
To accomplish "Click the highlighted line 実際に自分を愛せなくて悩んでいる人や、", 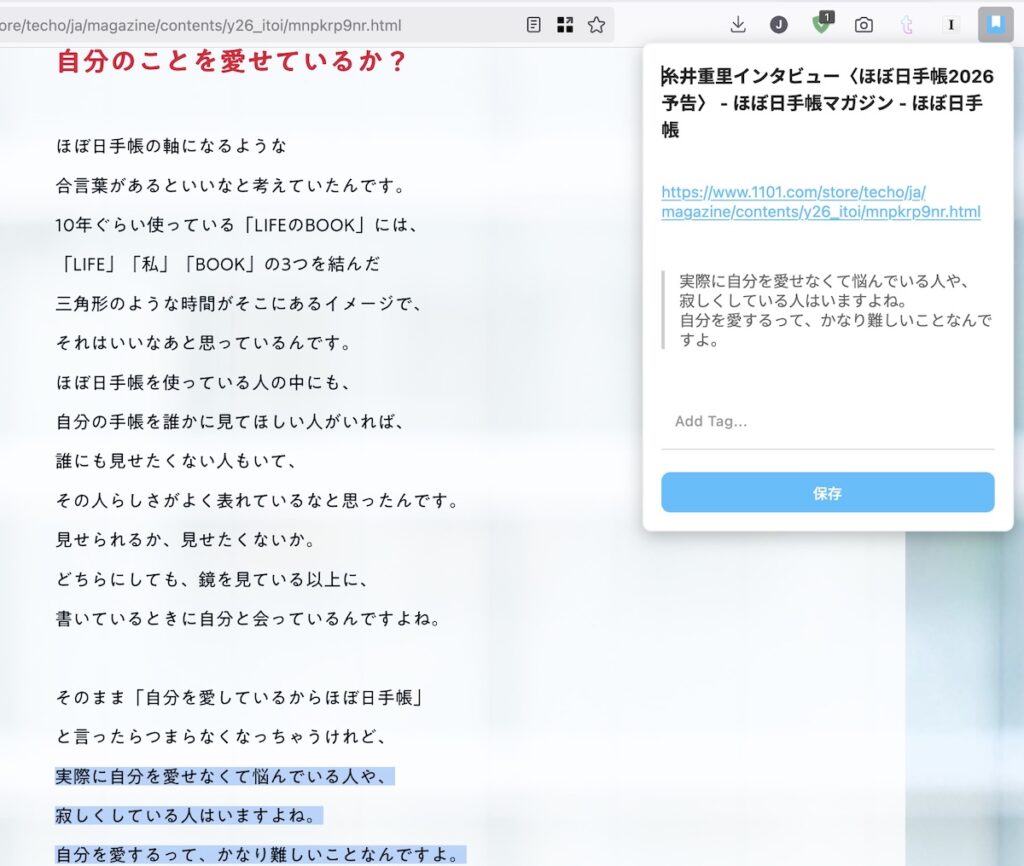I will (225, 776).
